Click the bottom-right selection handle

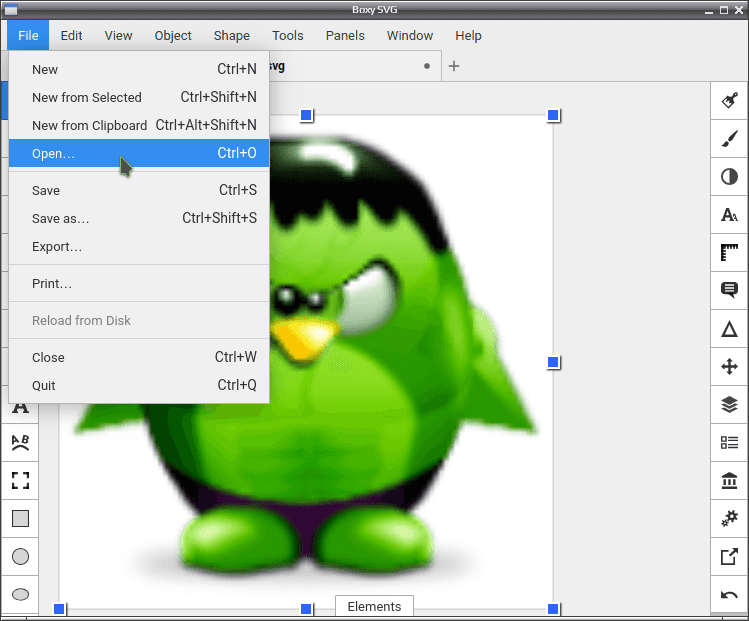(553, 609)
